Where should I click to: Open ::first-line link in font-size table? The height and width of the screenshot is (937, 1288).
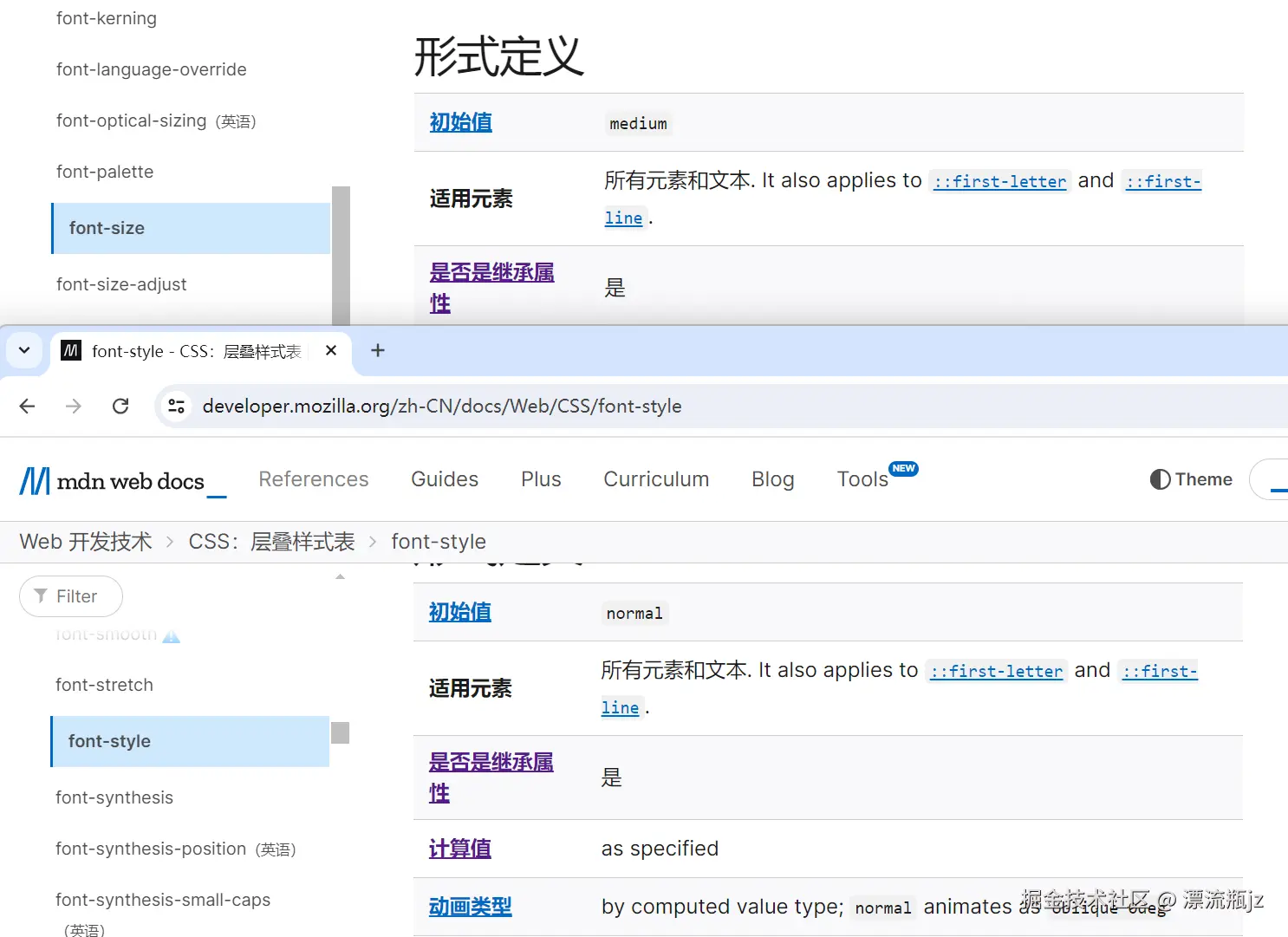(1163, 181)
